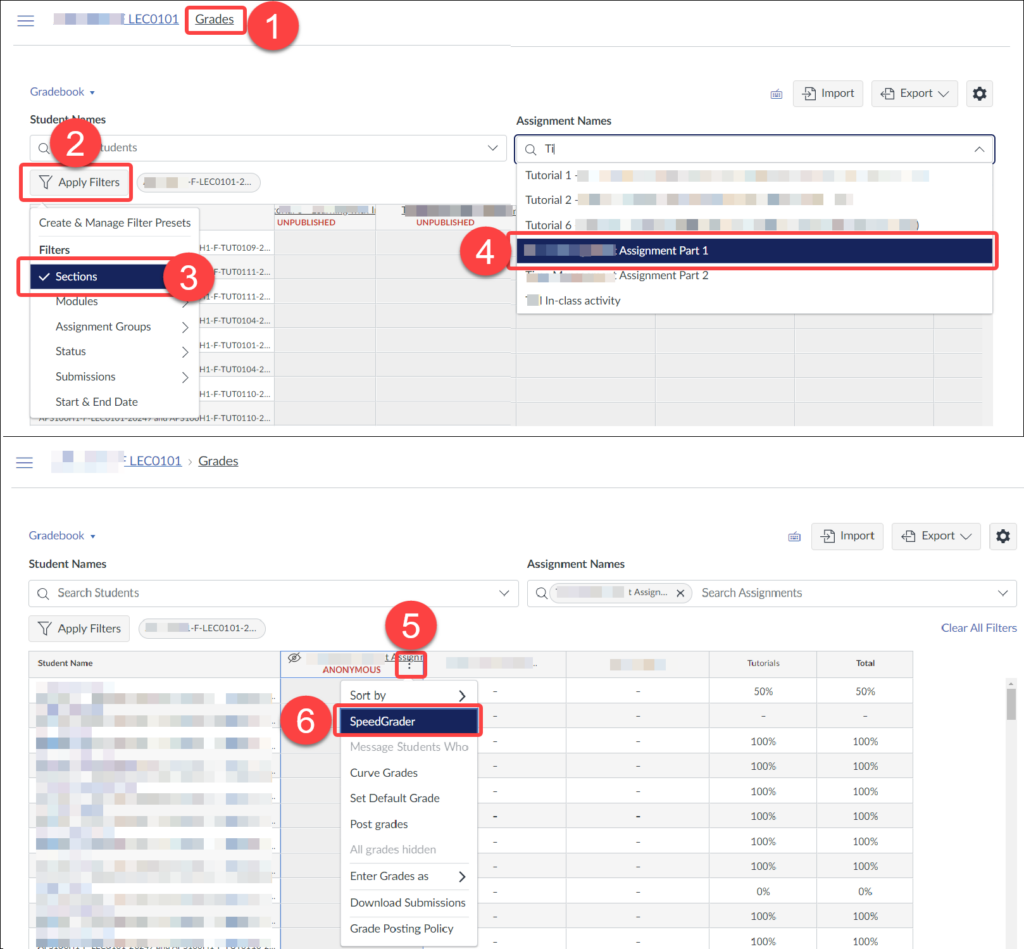
Task: Select Set Default Grade menu item
Action: (409, 798)
